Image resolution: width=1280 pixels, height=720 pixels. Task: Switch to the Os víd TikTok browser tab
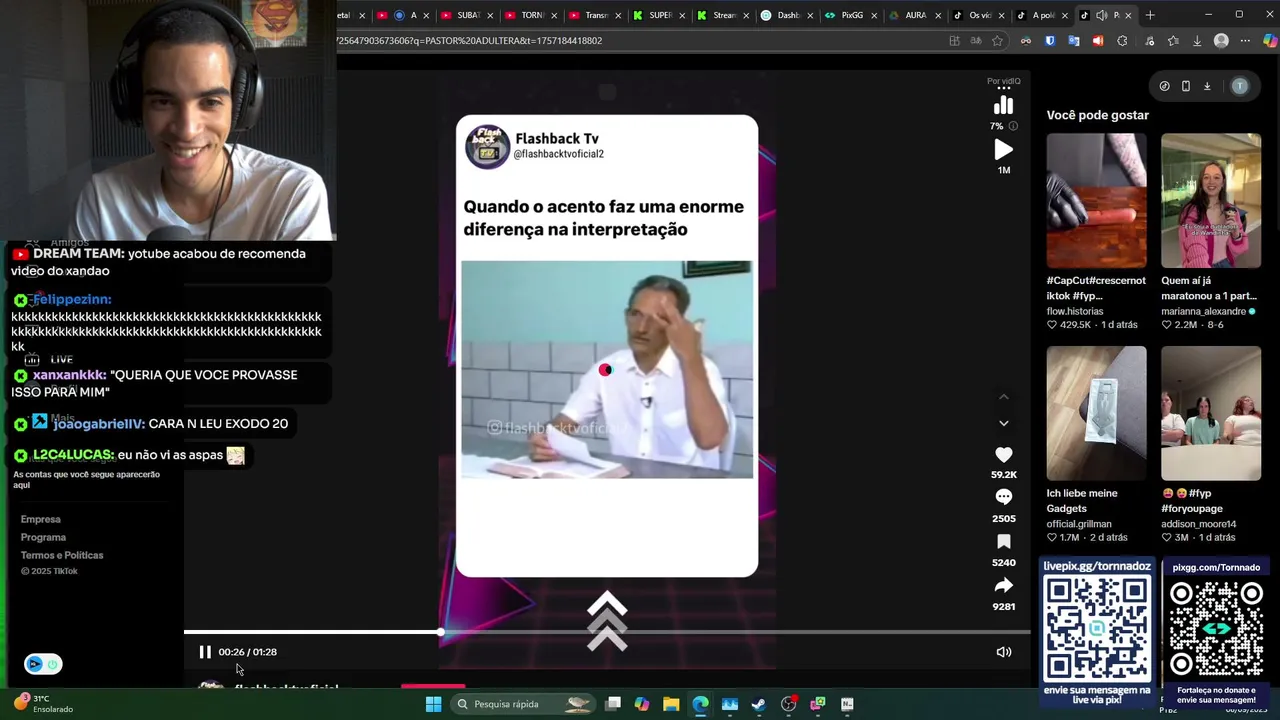979,15
